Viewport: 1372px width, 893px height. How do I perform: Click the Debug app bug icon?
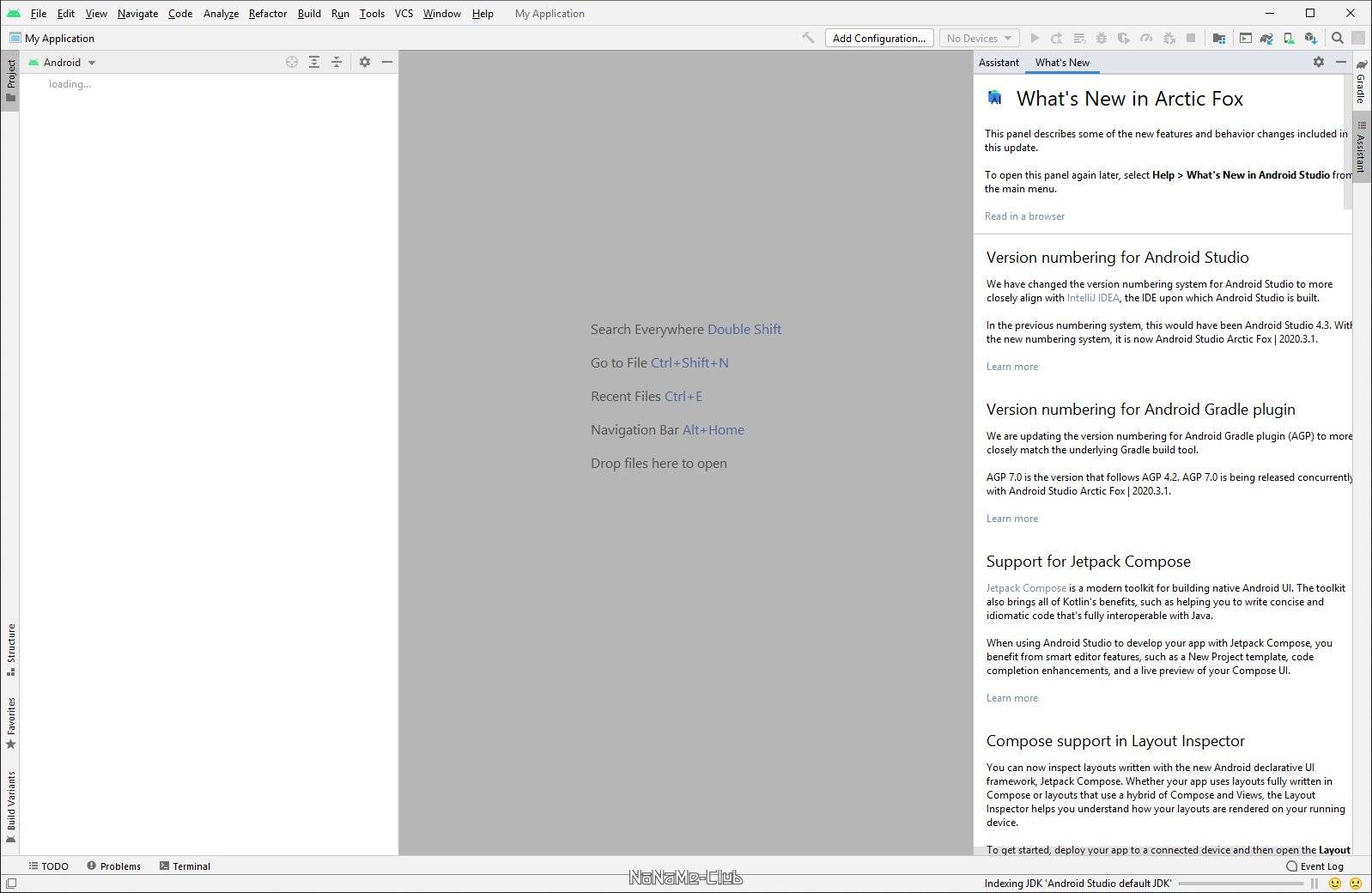[1102, 38]
